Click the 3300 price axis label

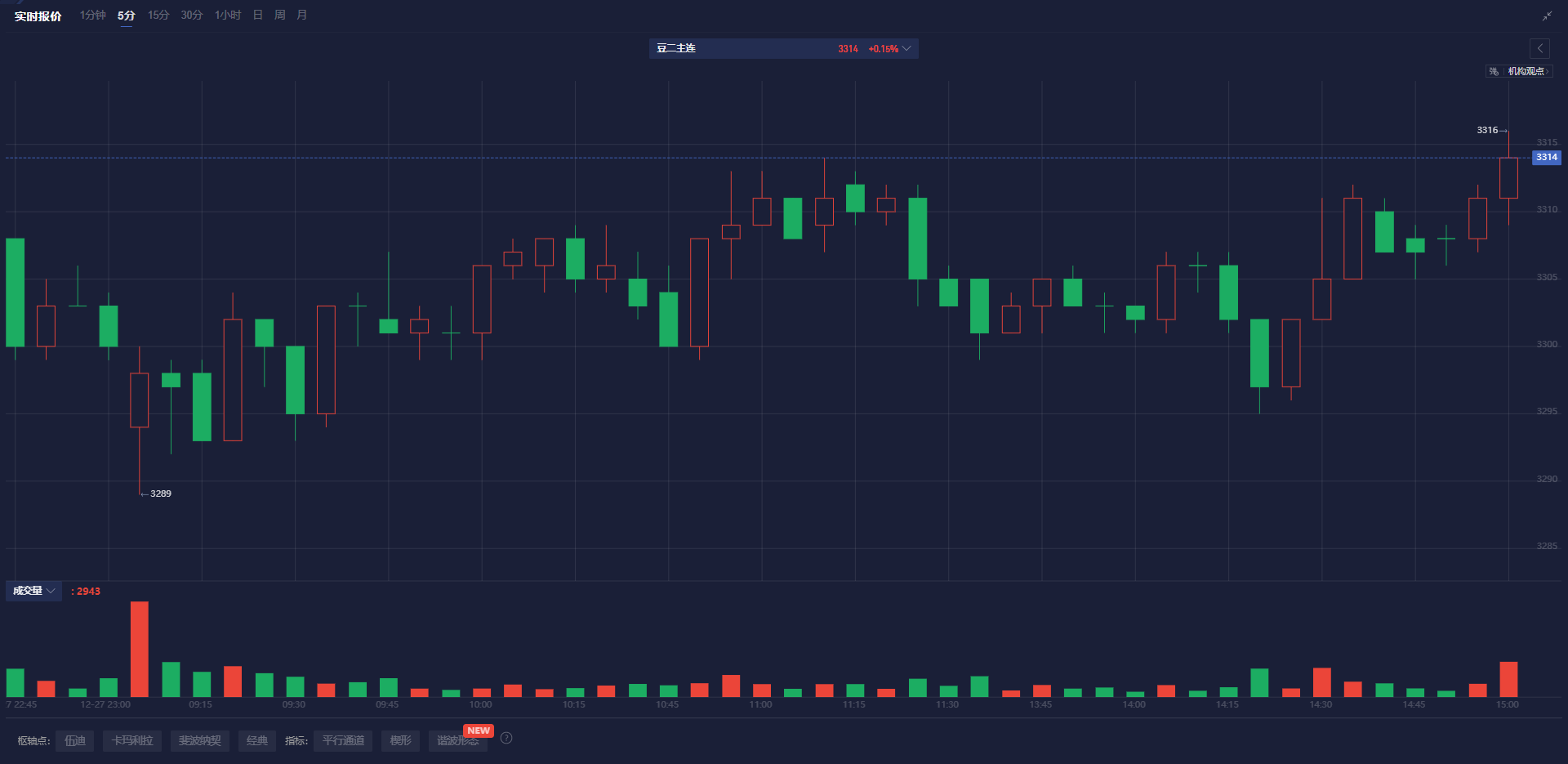(1547, 345)
